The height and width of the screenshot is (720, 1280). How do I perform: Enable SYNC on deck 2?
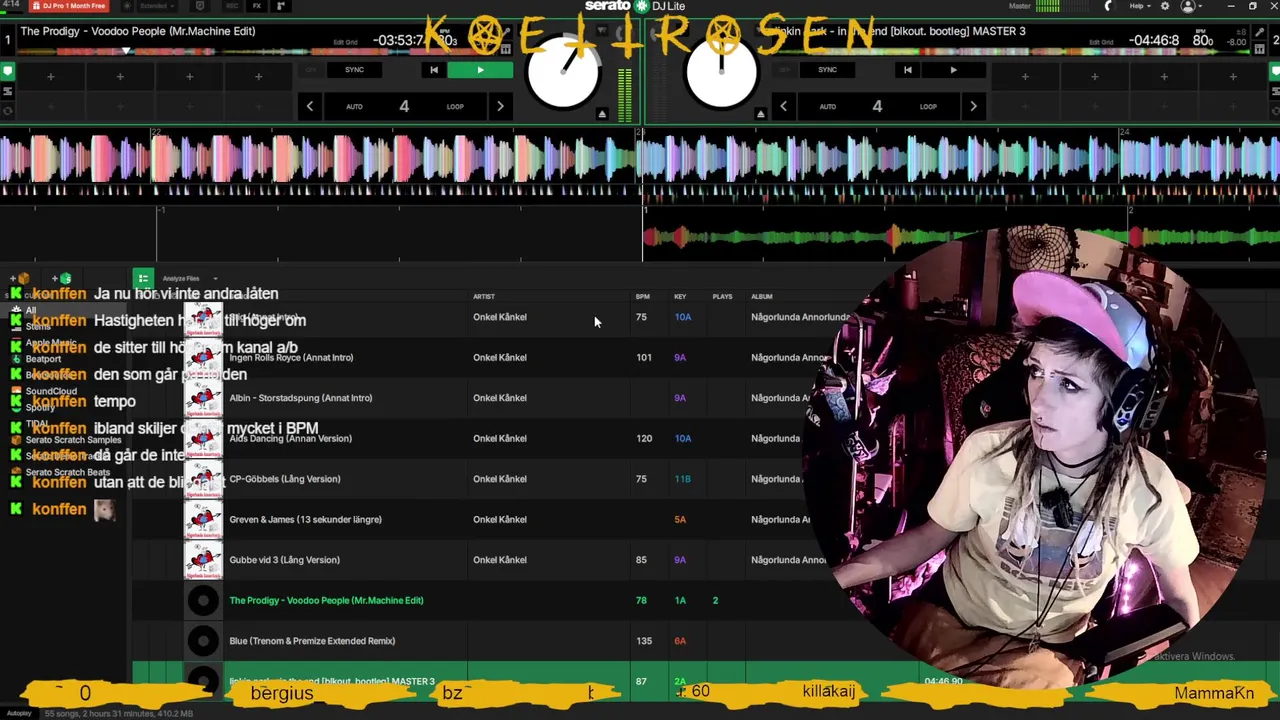(827, 70)
